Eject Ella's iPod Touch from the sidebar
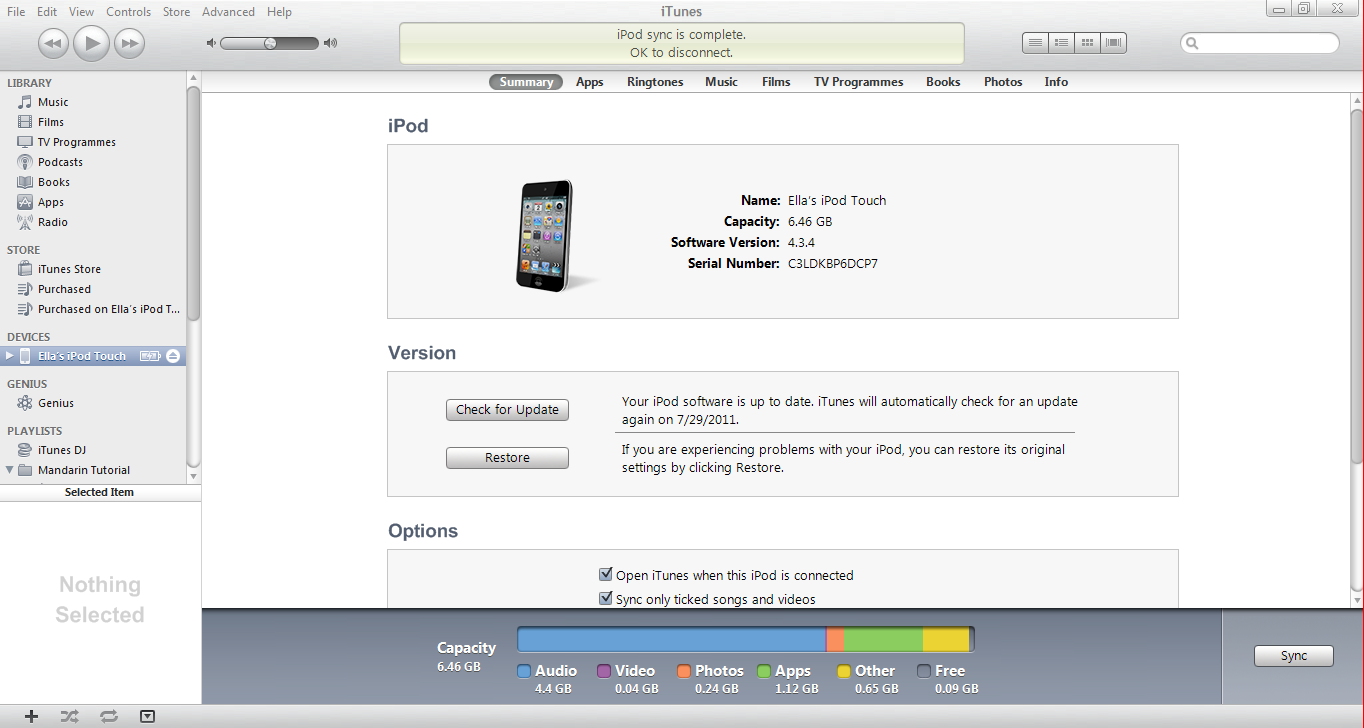Screen dimensions: 1364x728 pyautogui.click(x=172, y=355)
